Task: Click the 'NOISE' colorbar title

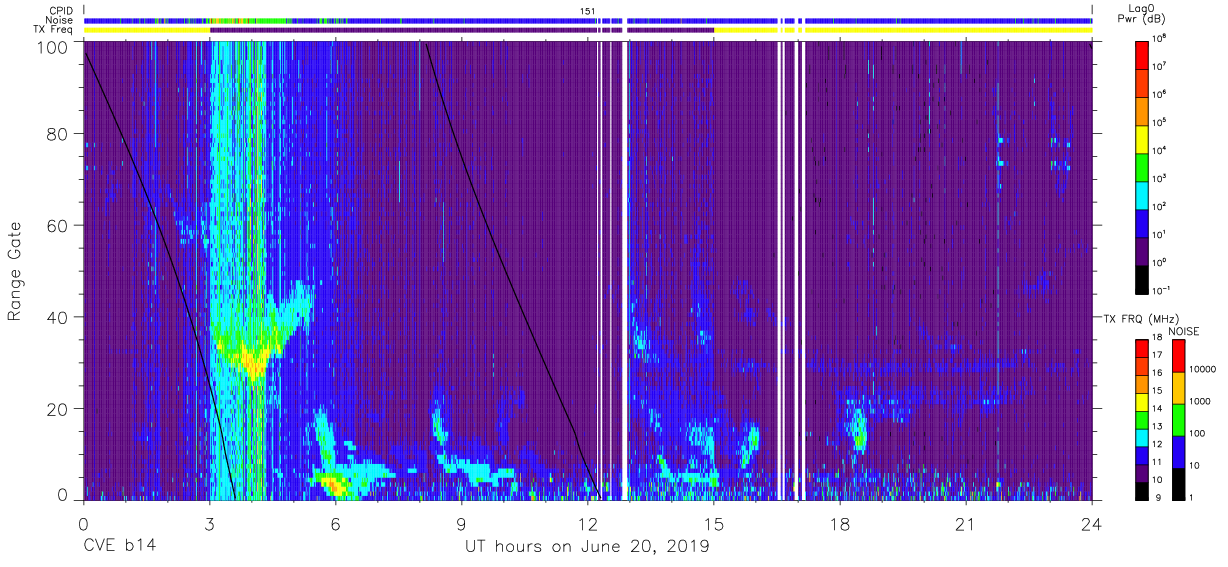Action: (x=1183, y=330)
